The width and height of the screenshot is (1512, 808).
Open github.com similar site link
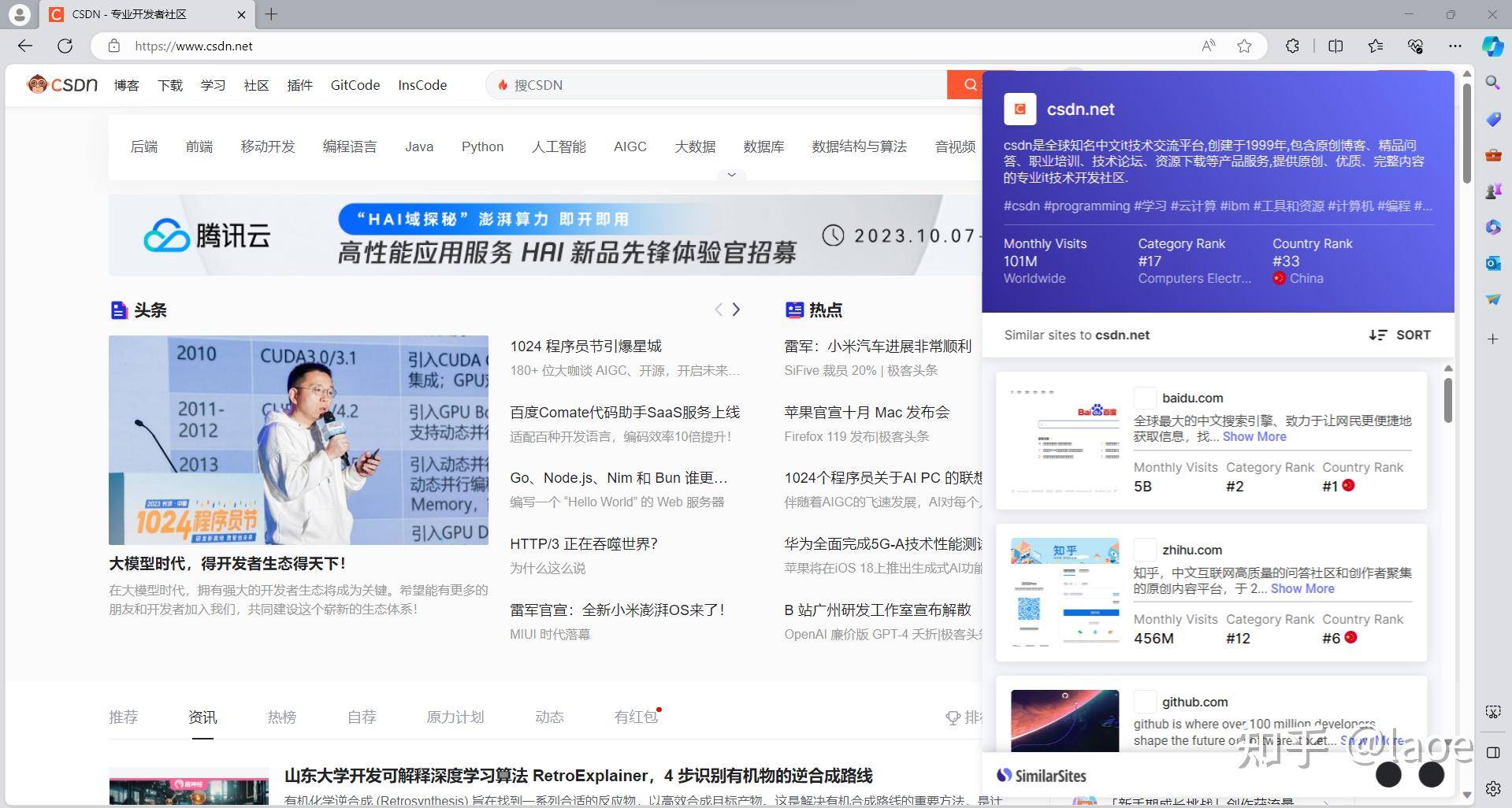(1194, 702)
